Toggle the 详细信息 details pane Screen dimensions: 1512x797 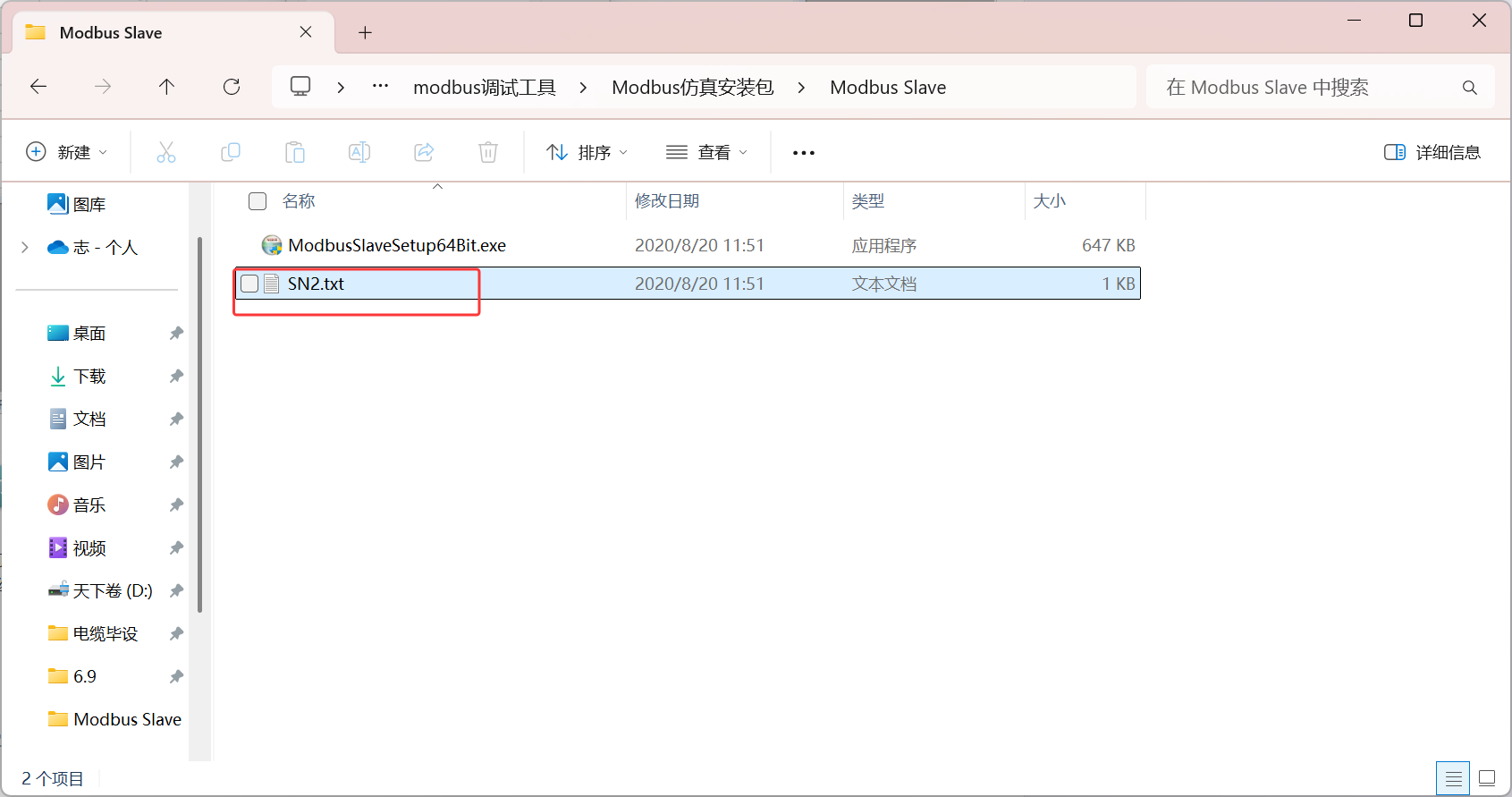(x=1432, y=152)
